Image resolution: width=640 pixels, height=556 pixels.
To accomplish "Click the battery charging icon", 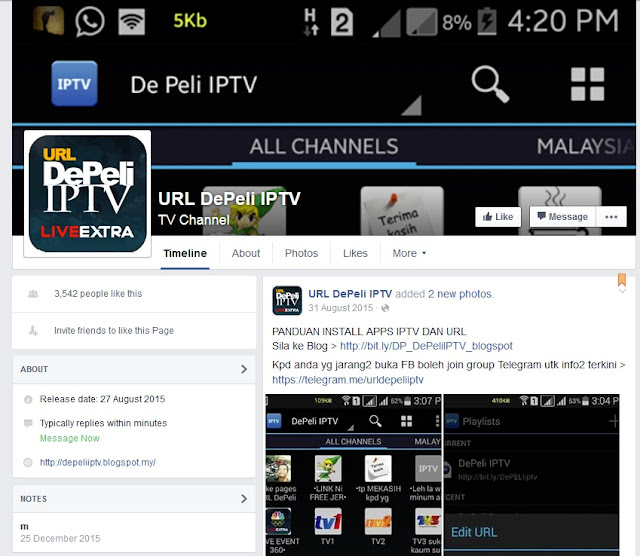I will (x=487, y=21).
